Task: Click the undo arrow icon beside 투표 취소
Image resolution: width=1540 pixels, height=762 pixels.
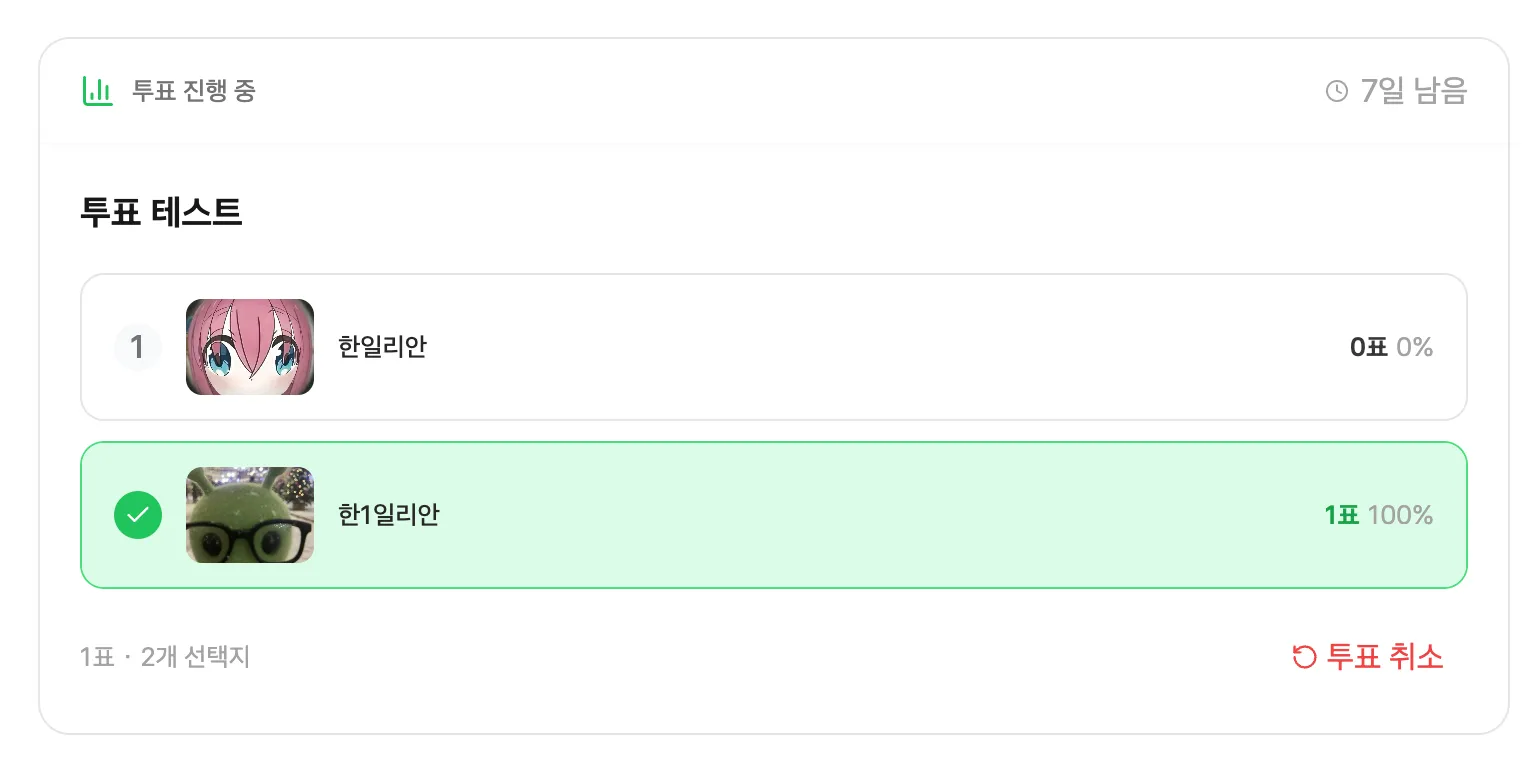Action: [1304, 657]
